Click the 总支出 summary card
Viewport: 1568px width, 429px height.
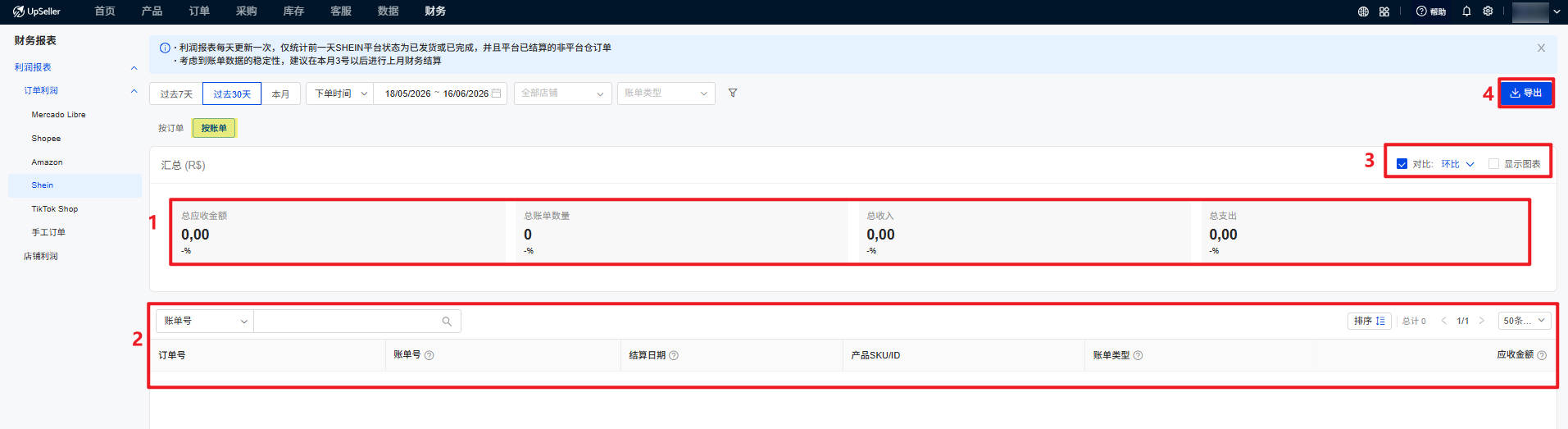coord(1365,232)
